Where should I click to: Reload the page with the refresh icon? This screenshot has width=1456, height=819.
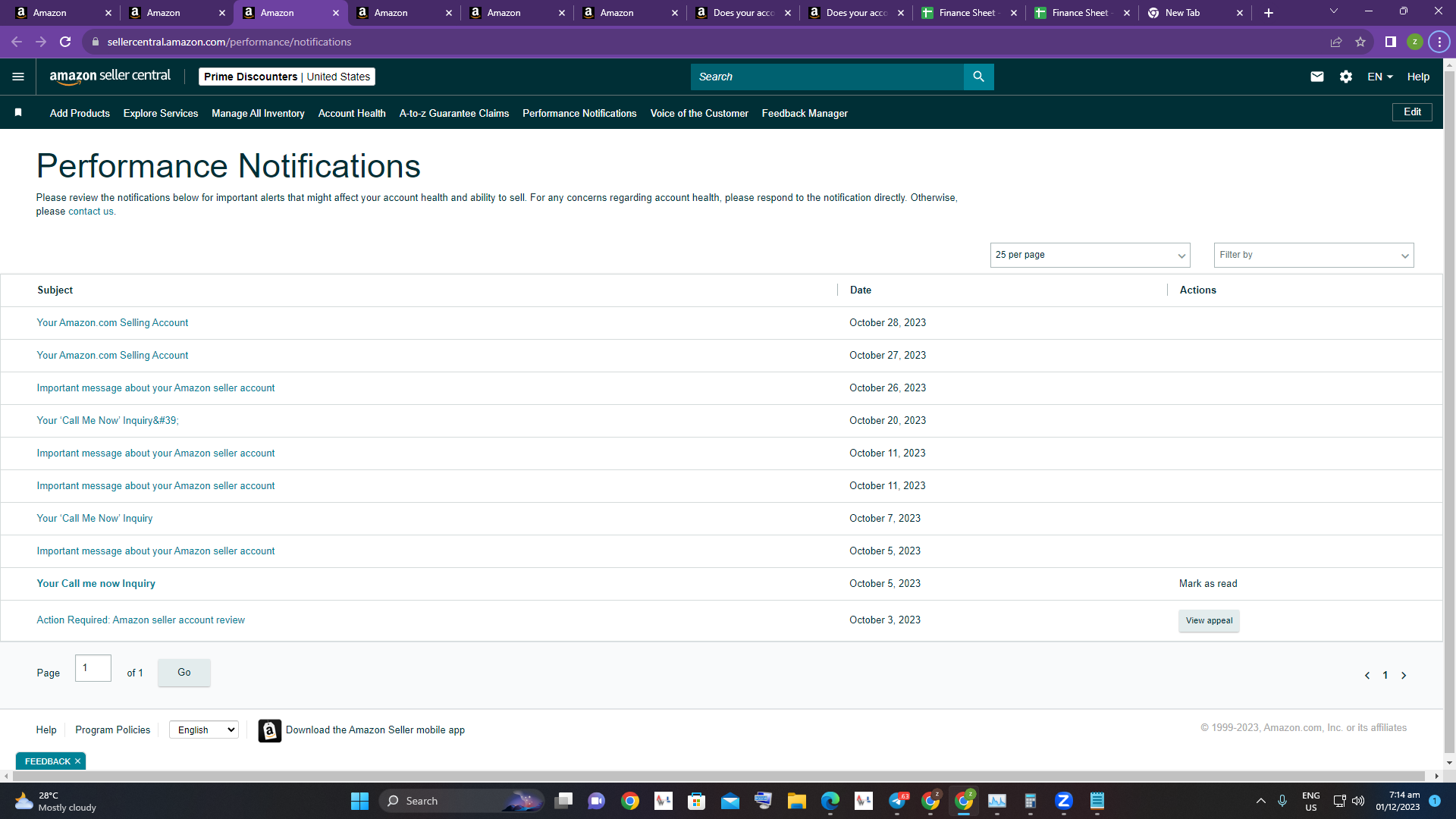(65, 42)
